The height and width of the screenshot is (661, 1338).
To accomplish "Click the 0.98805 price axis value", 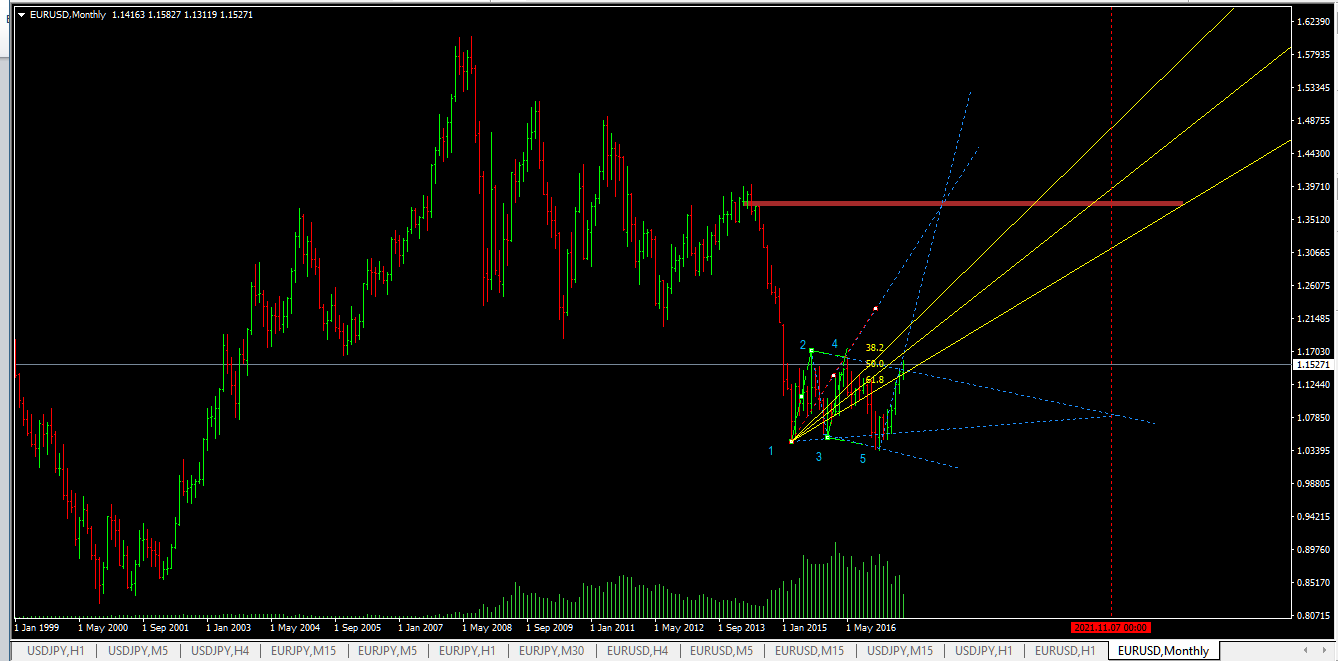I will pyautogui.click(x=1314, y=484).
